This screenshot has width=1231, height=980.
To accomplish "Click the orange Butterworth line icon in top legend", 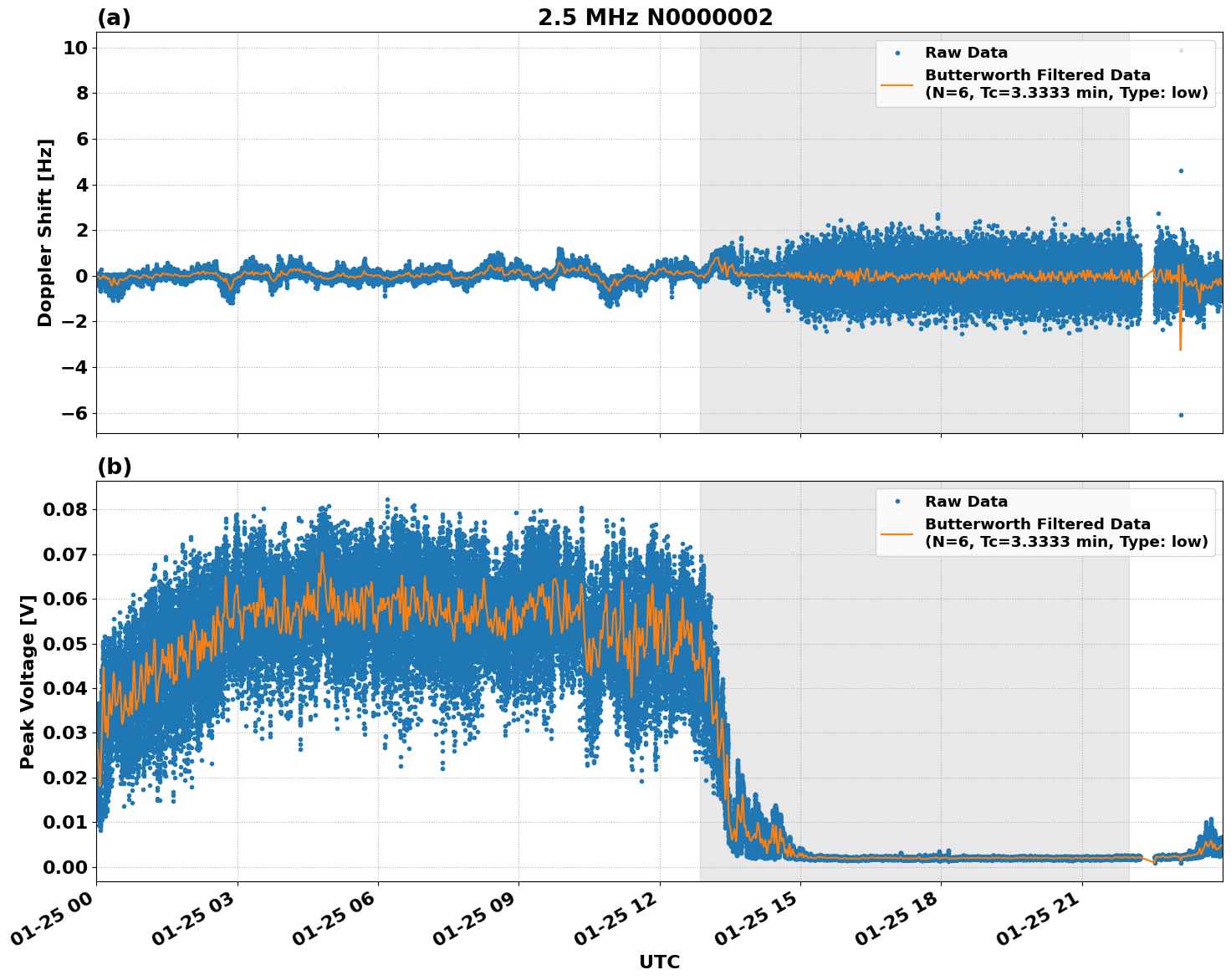I will pos(898,84).
